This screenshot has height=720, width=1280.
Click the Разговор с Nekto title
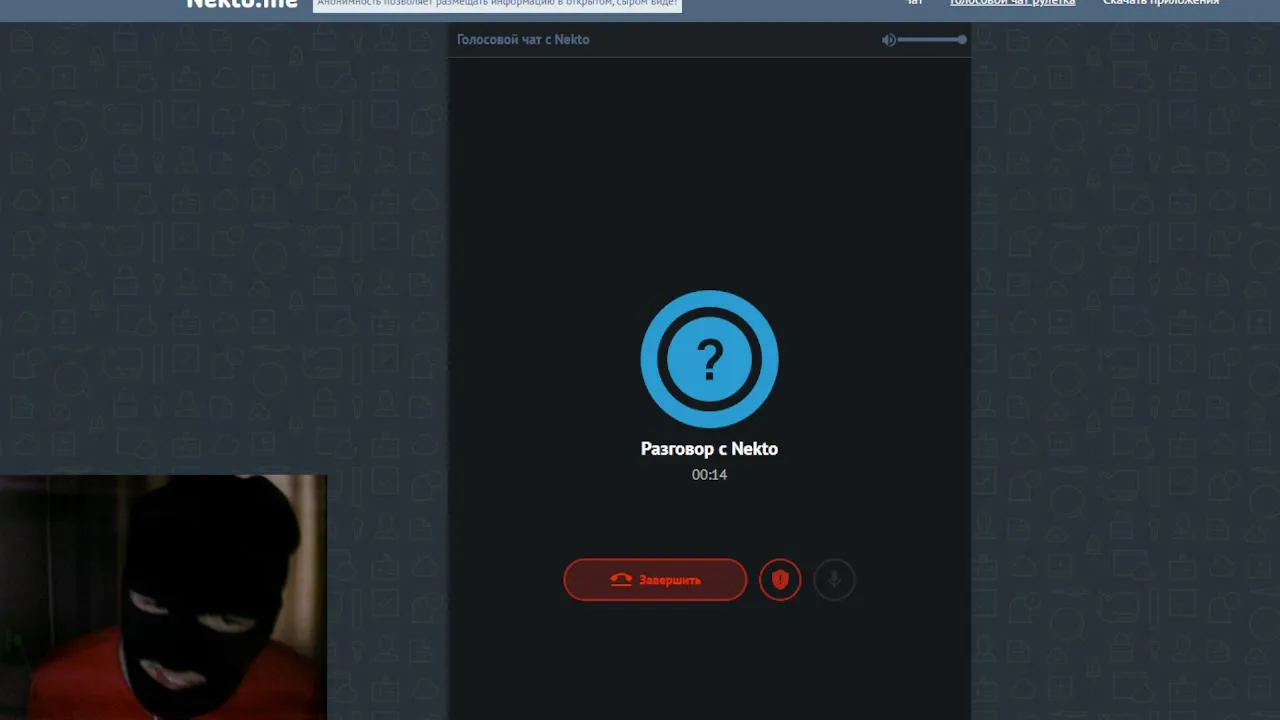coord(709,449)
